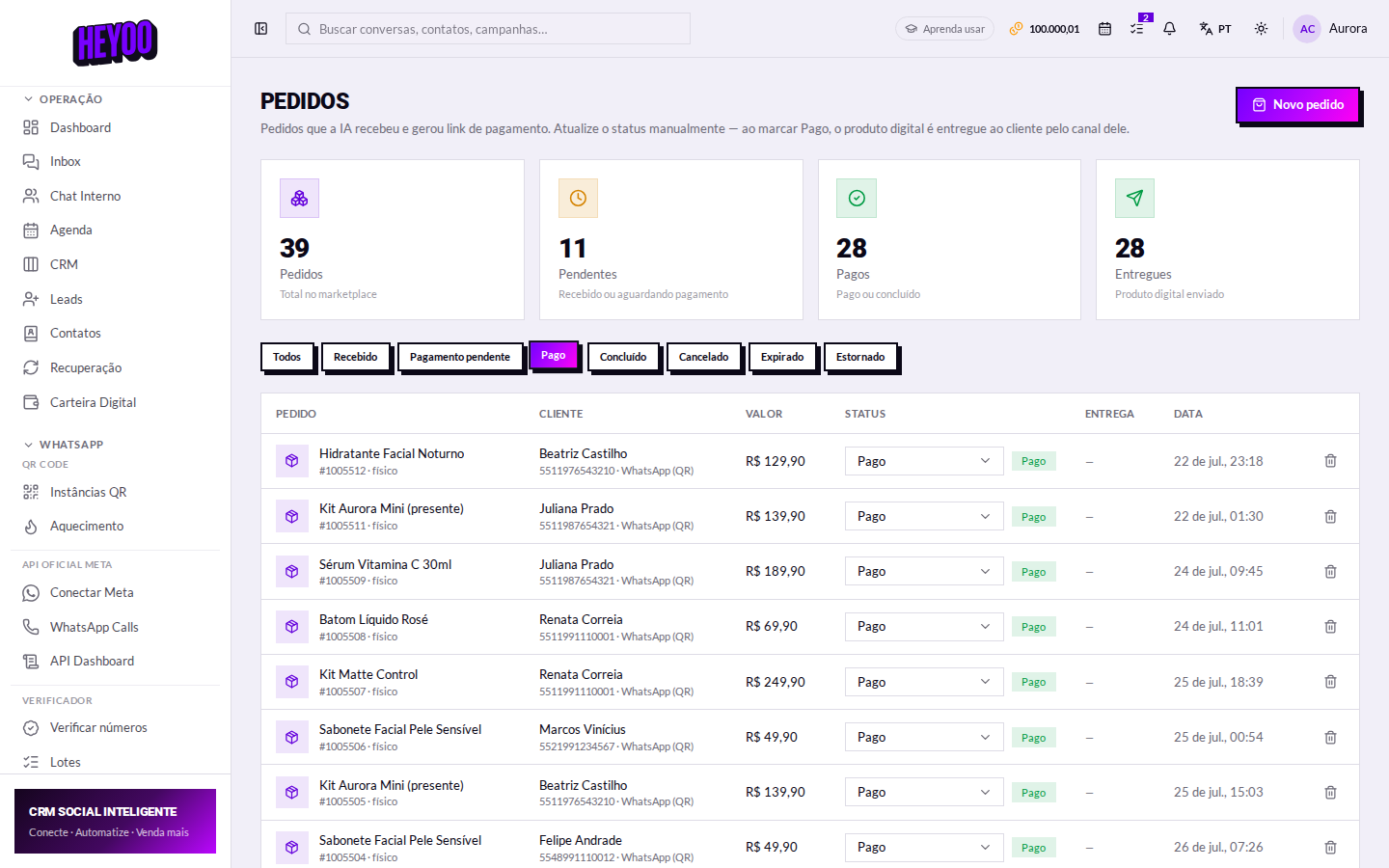Delete the Sérum Vitamina C 30ml order
The image size is (1389, 868).
(x=1330, y=572)
